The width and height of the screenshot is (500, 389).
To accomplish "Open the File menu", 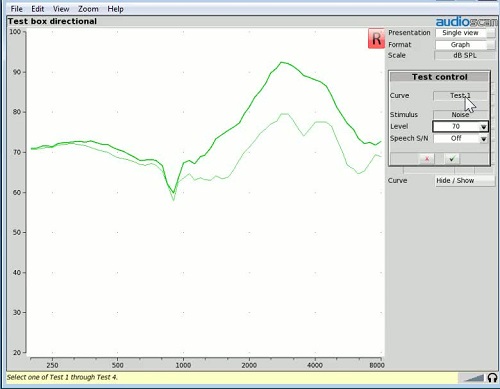I will [17, 9].
